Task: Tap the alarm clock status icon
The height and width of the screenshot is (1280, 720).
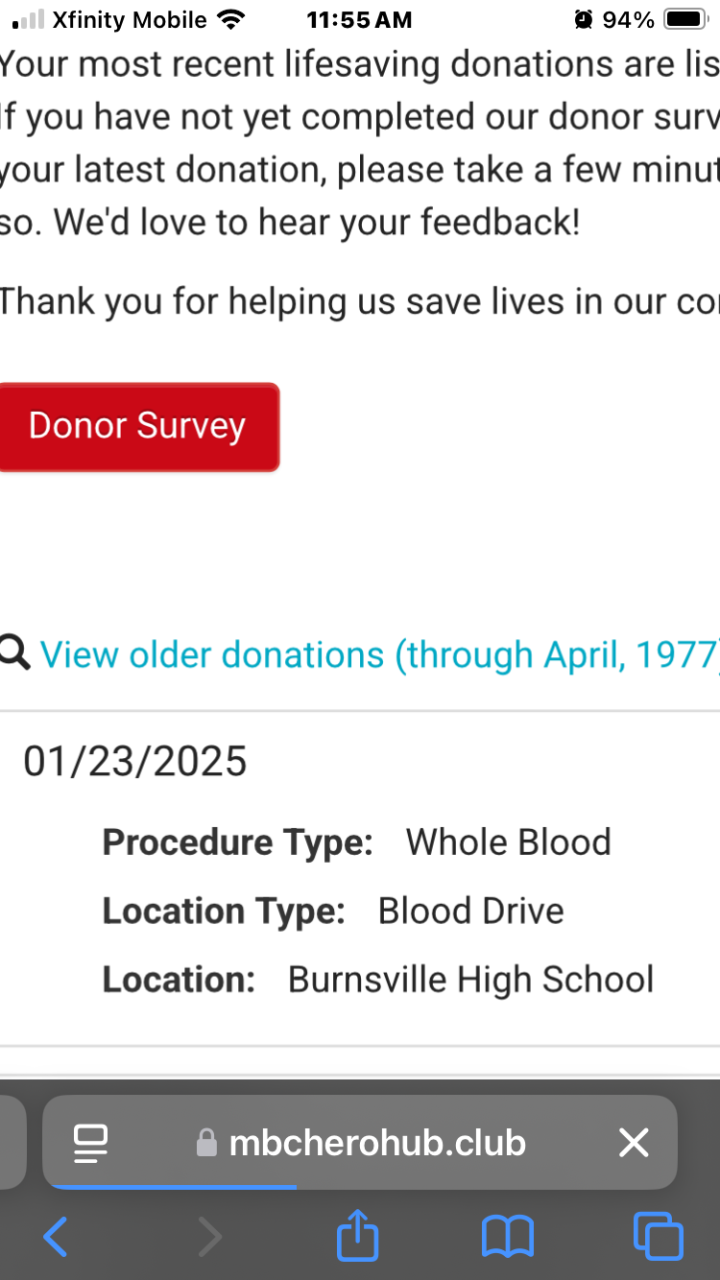Action: coord(583,19)
